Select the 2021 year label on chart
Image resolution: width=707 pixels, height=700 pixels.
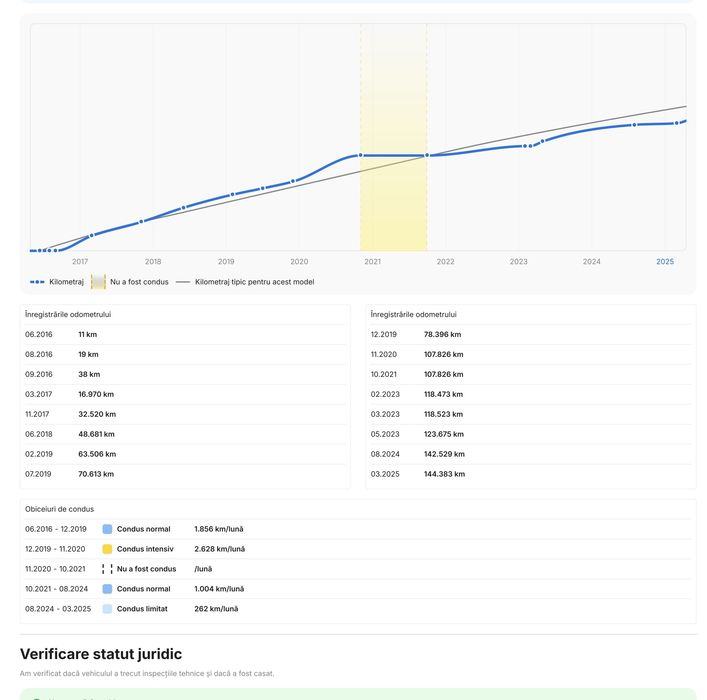372,262
